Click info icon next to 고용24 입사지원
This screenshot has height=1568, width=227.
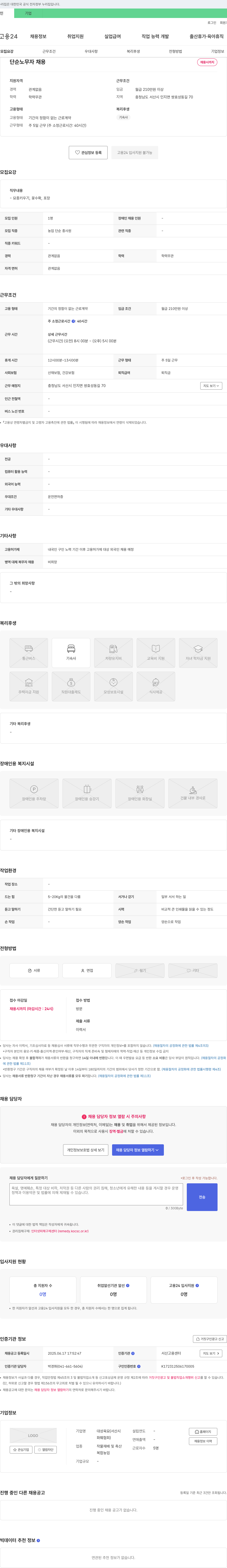coord(197,1286)
